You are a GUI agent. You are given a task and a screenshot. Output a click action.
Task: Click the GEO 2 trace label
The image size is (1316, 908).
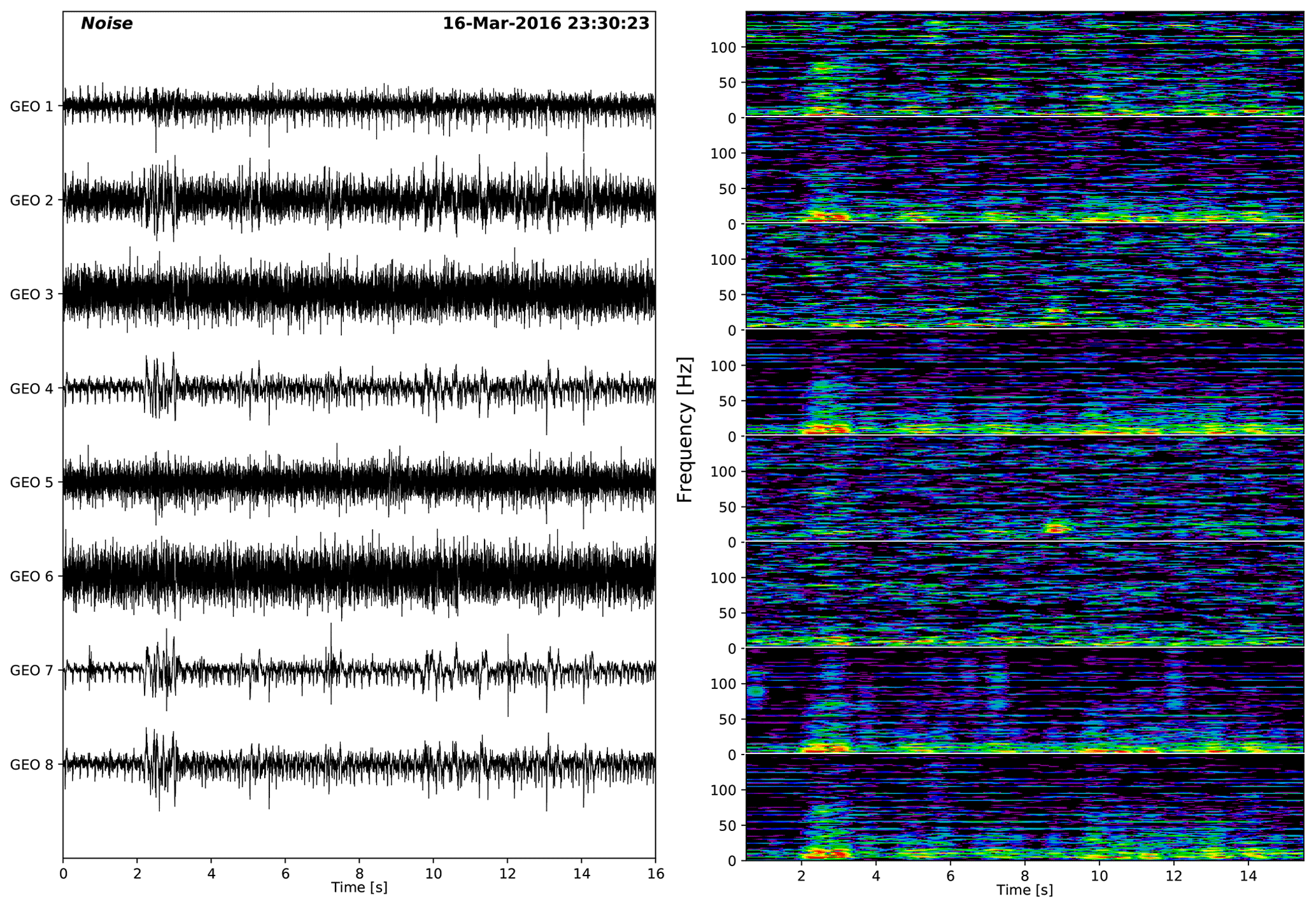point(32,201)
